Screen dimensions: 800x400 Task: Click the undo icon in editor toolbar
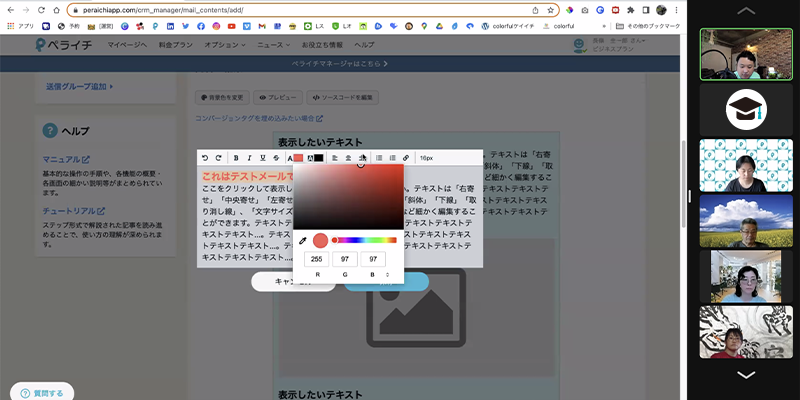[206, 158]
